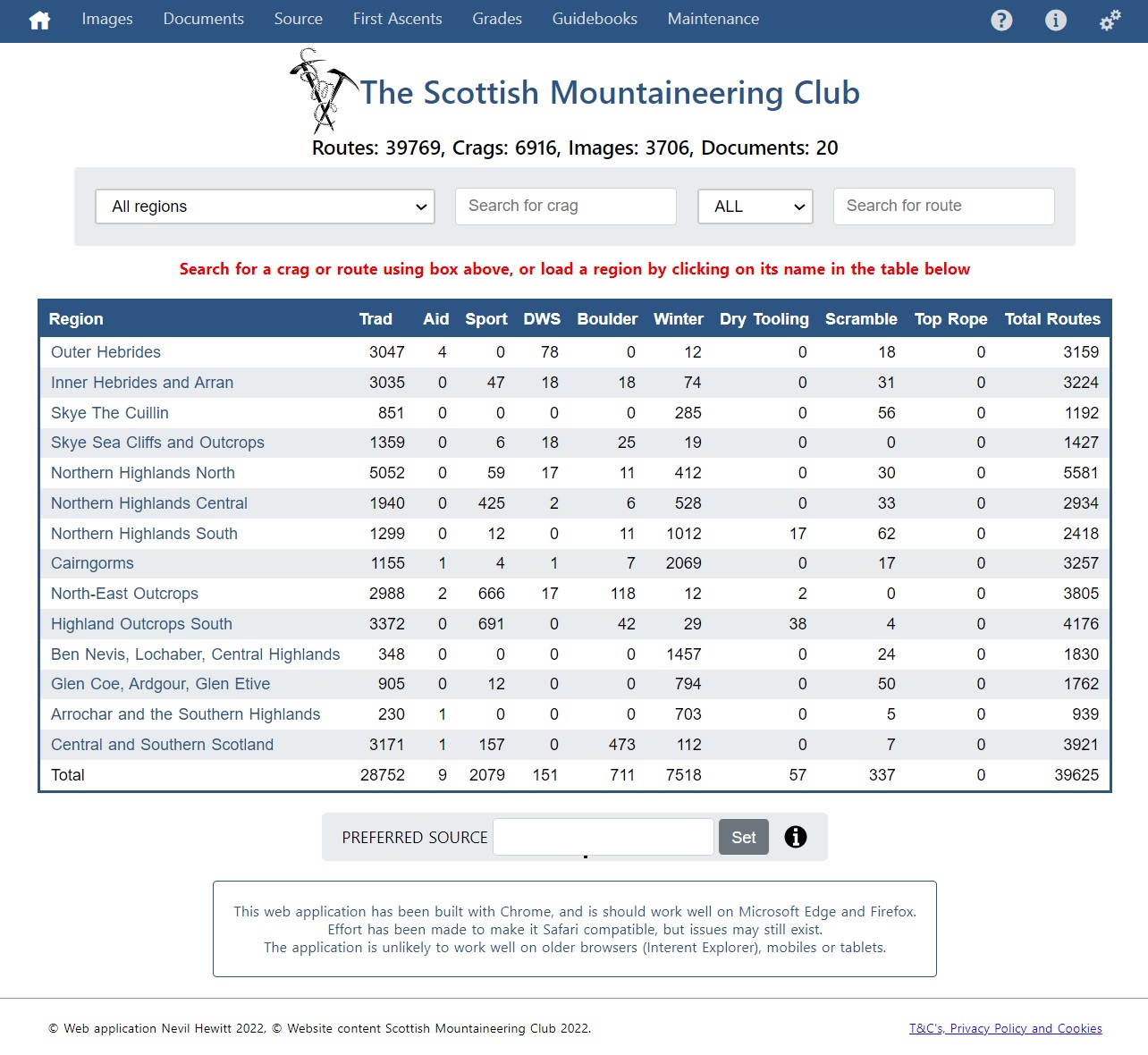The image size is (1148, 1055).
Task: Click the PREFERRED SOURCE label
Action: point(415,838)
